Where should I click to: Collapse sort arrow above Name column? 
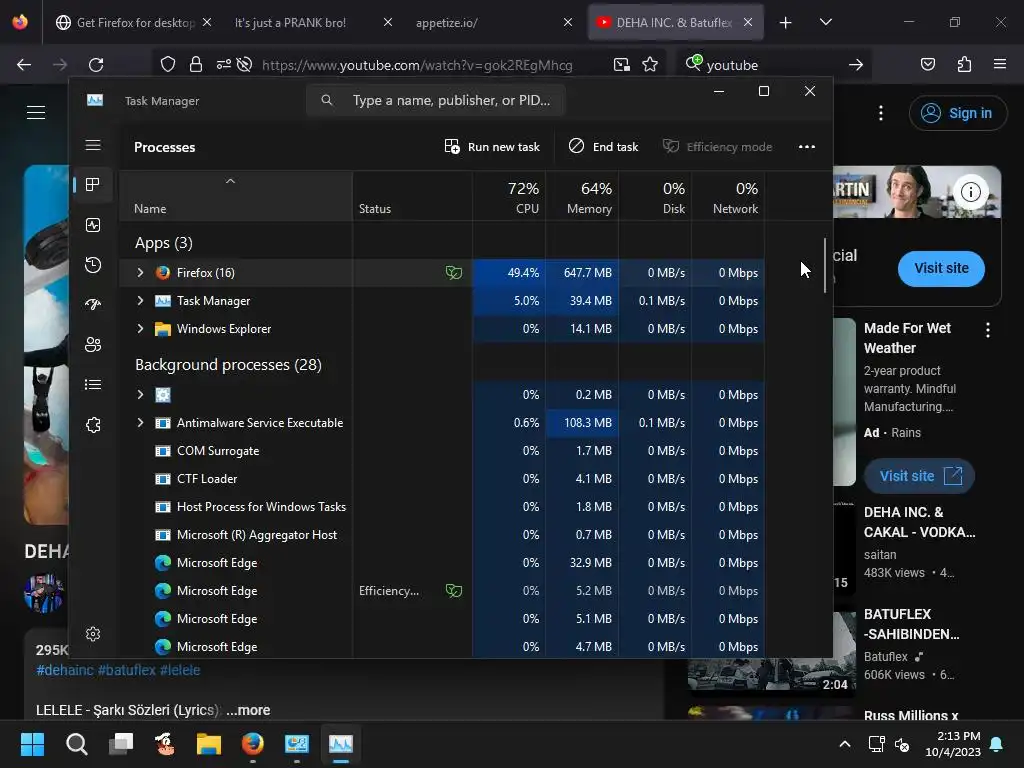(230, 181)
